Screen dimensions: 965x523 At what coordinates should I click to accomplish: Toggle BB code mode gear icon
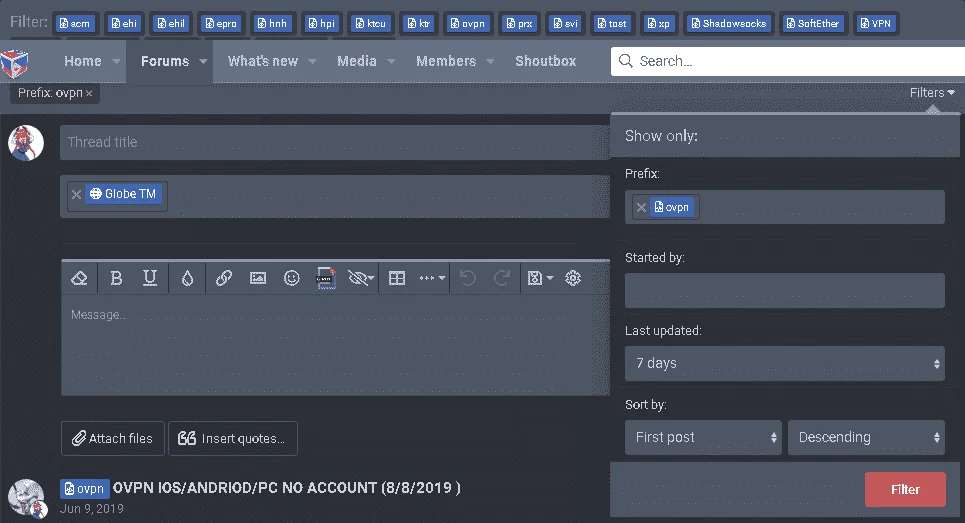(573, 278)
